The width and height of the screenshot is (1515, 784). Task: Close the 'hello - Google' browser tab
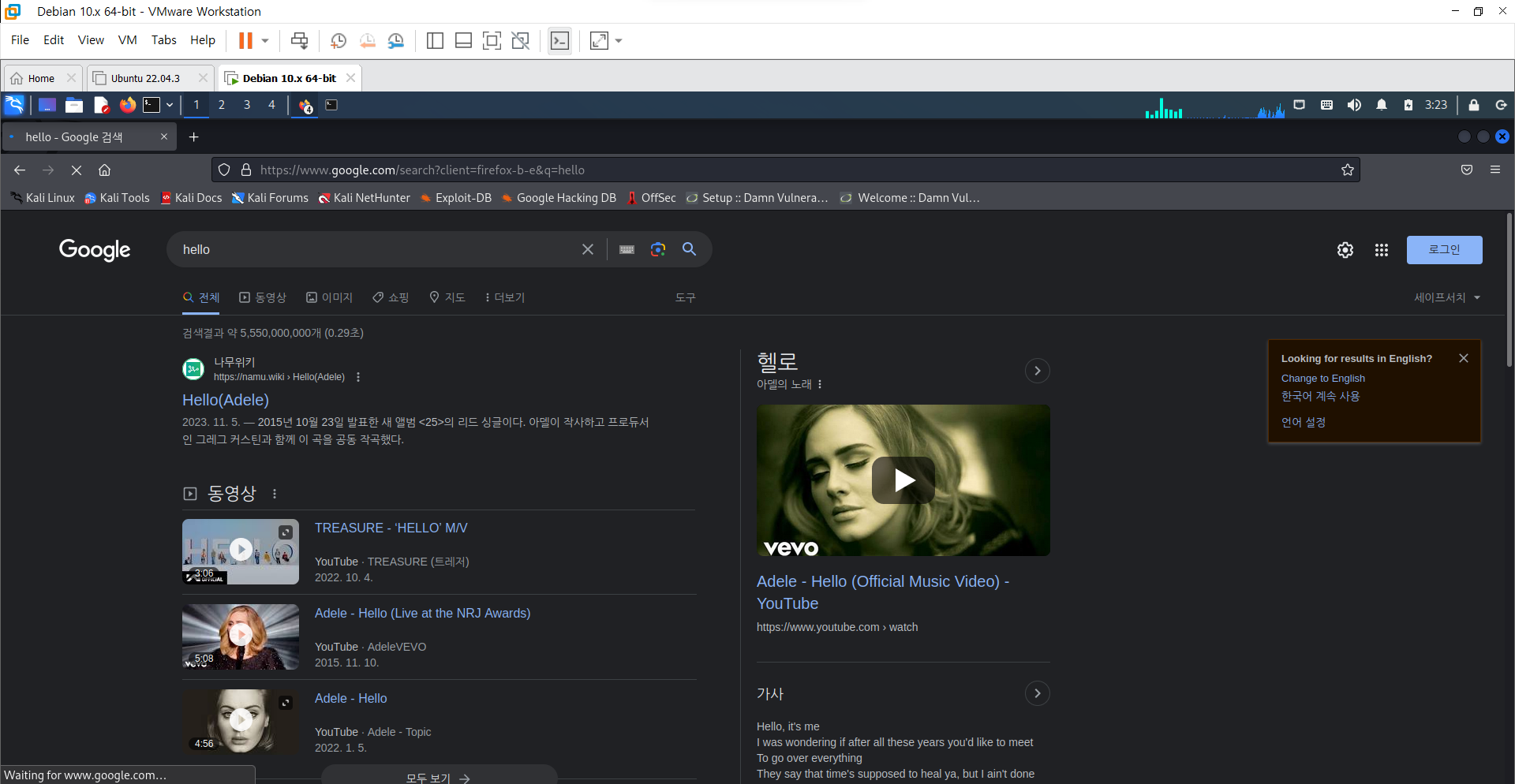pos(164,136)
